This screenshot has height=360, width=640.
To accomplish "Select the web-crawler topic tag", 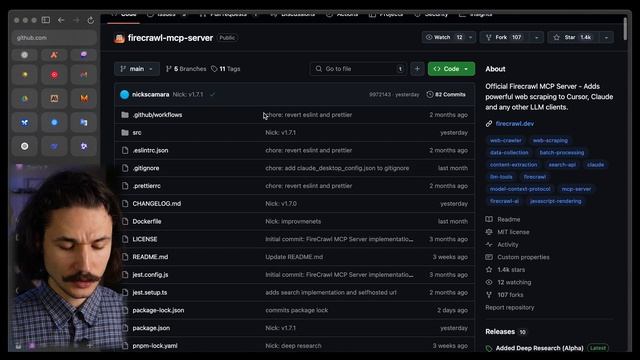I will [x=506, y=140].
